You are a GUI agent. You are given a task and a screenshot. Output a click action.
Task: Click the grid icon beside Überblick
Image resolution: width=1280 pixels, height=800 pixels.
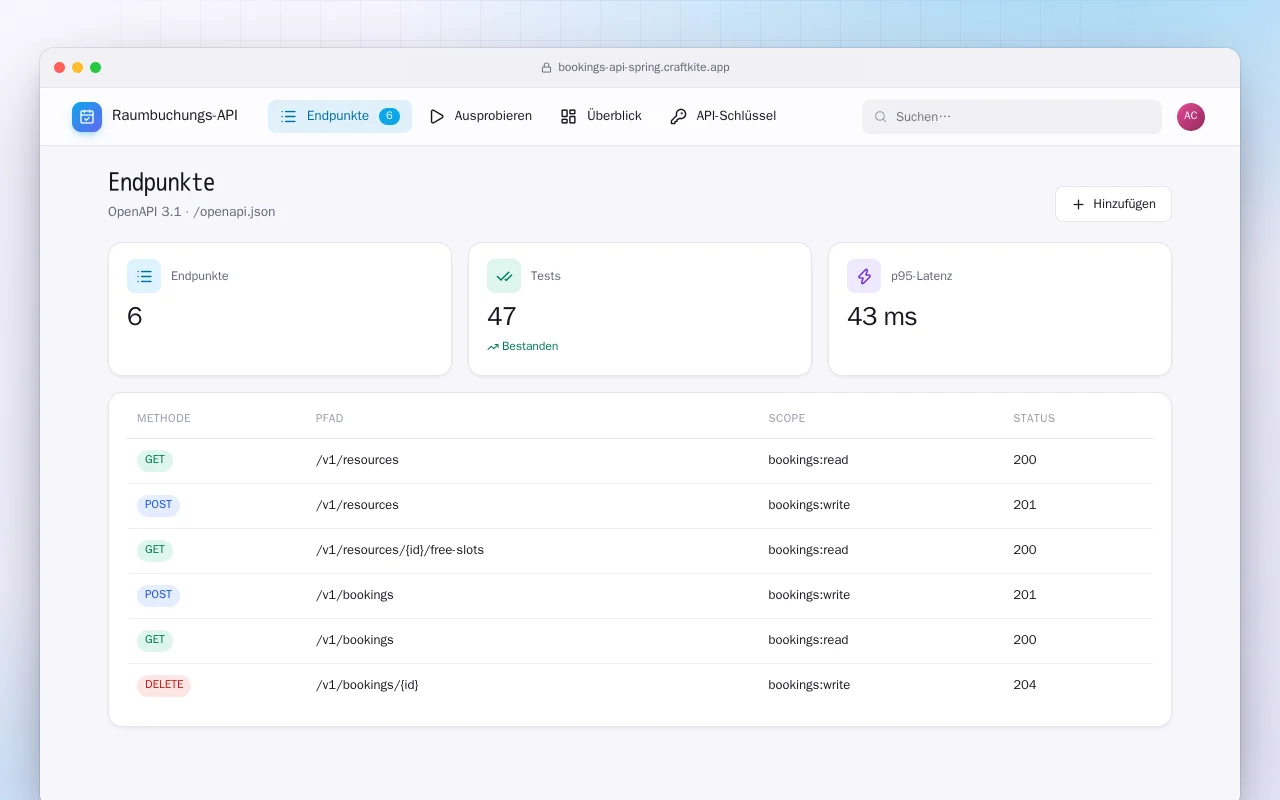tap(569, 116)
